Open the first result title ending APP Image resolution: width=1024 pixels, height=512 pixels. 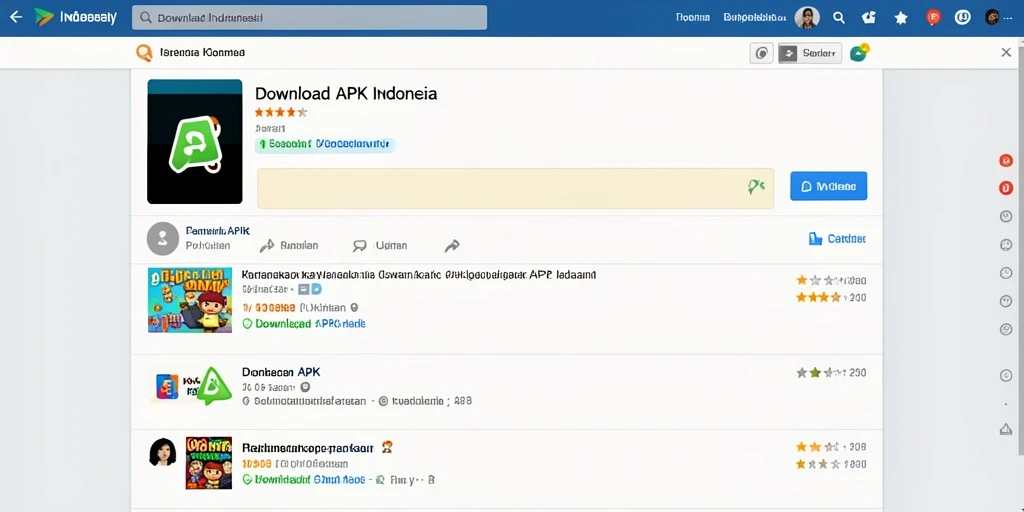(418, 275)
